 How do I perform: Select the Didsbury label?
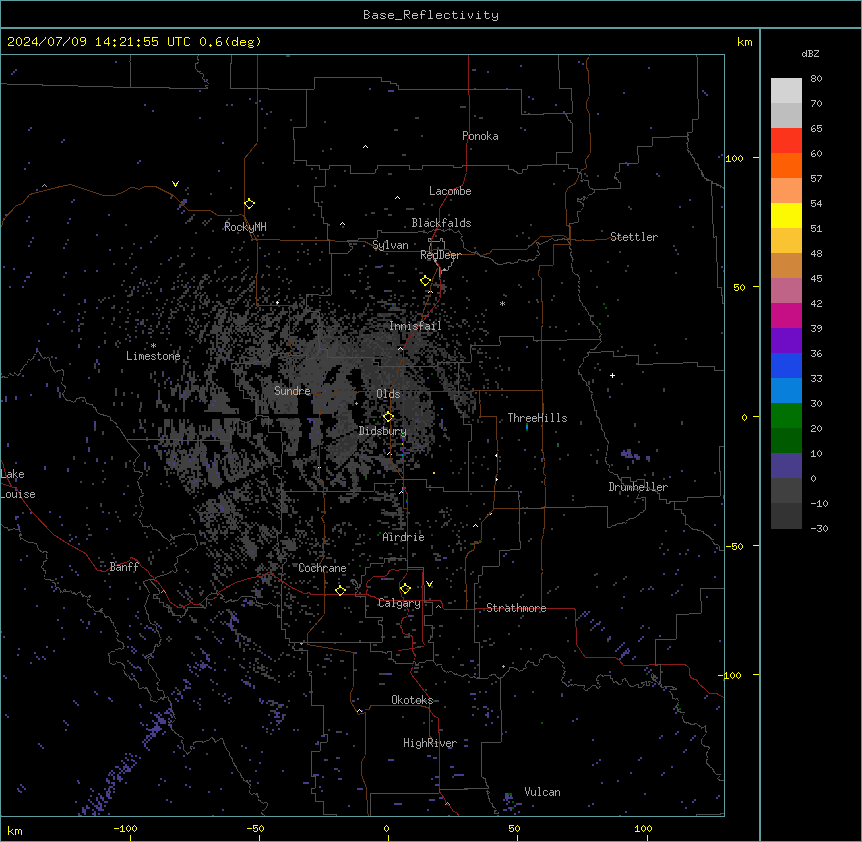[x=383, y=431]
